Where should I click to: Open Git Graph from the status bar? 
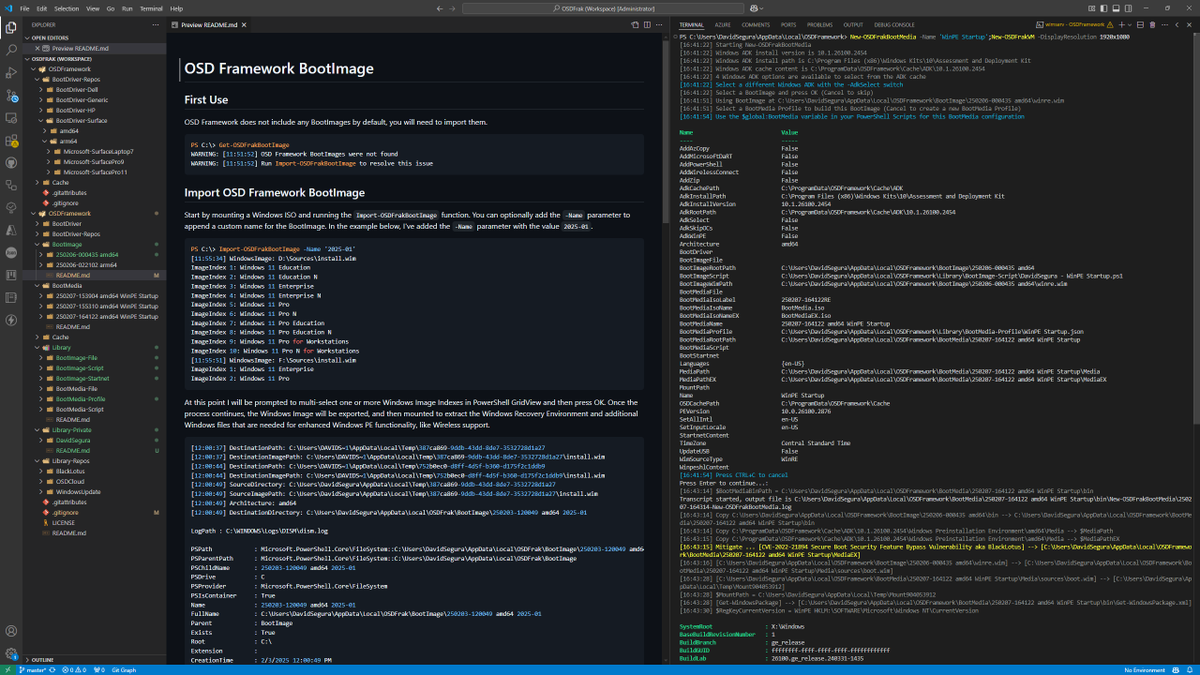[x=126, y=670]
